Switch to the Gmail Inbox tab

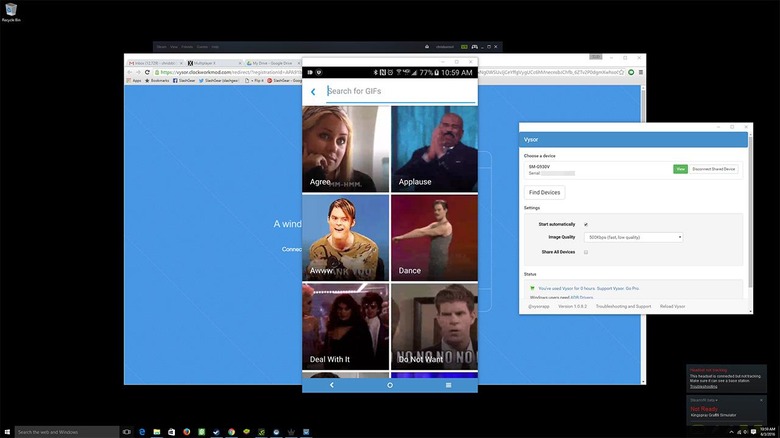tap(155, 63)
